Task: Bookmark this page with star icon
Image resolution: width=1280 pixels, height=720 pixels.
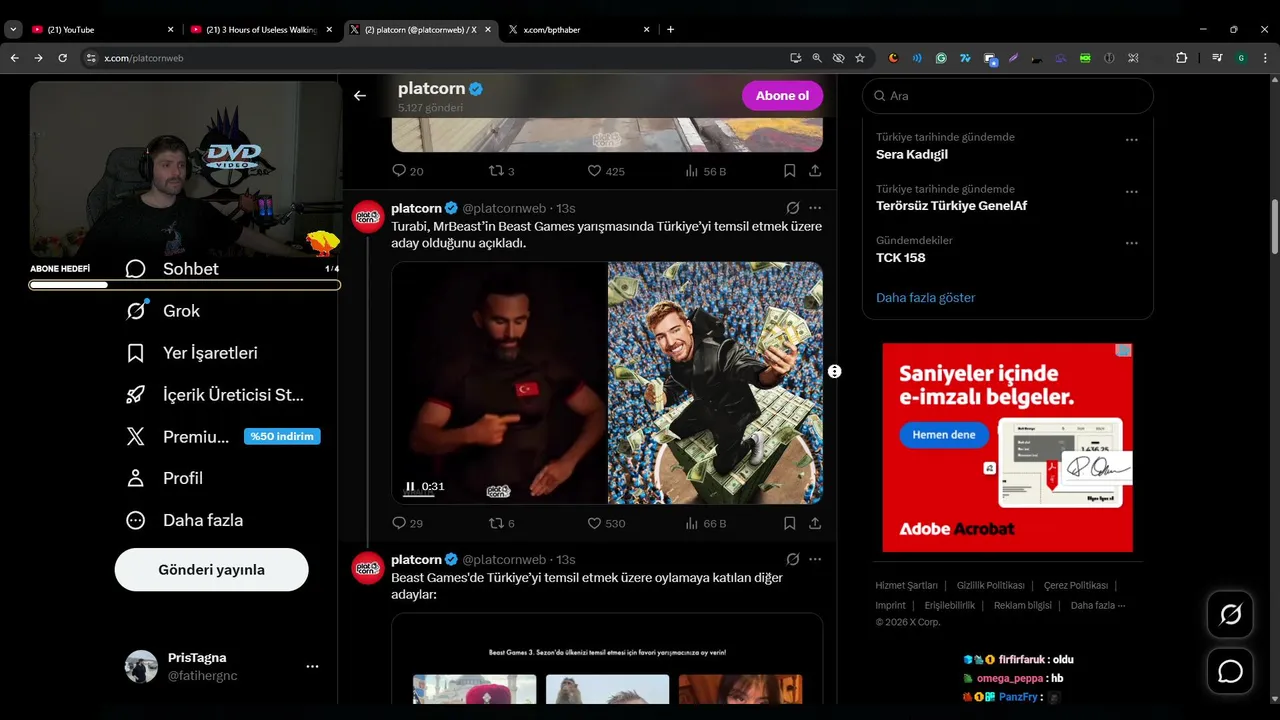Action: pos(860,58)
